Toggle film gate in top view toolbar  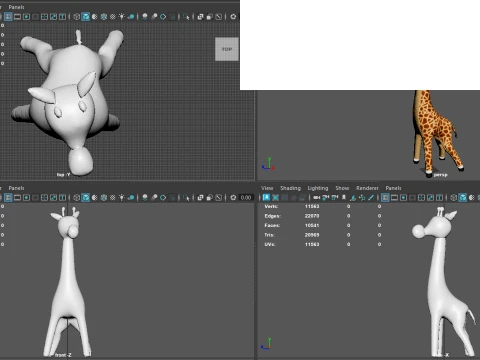17,17
